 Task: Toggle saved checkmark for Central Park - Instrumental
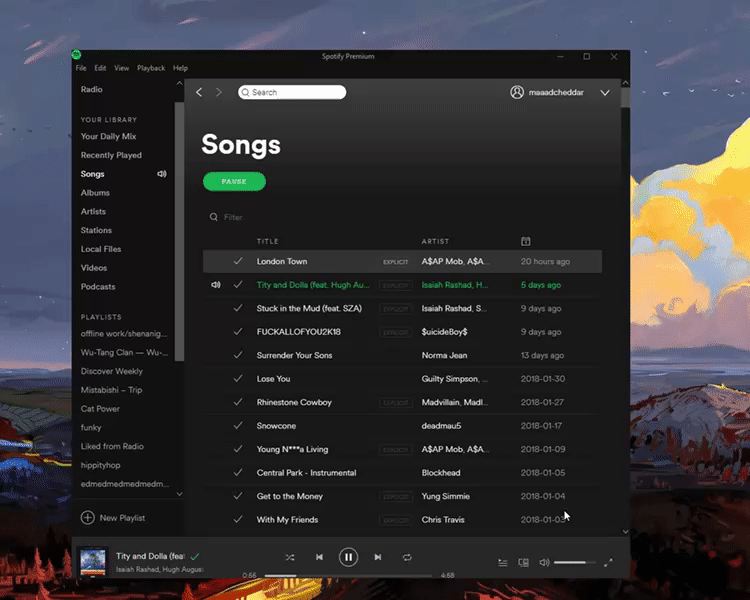click(x=238, y=472)
